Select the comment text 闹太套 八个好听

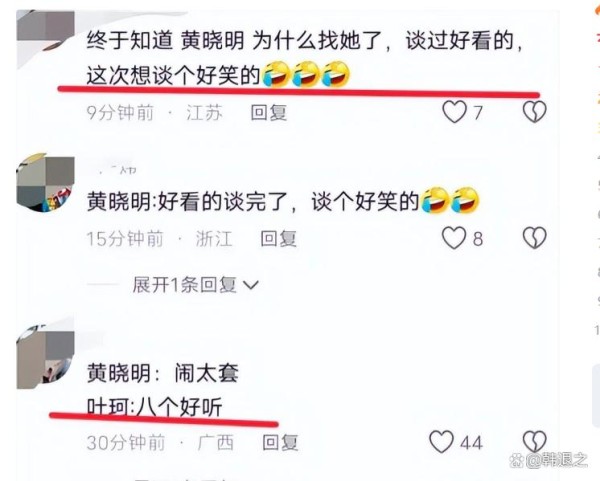point(163,390)
